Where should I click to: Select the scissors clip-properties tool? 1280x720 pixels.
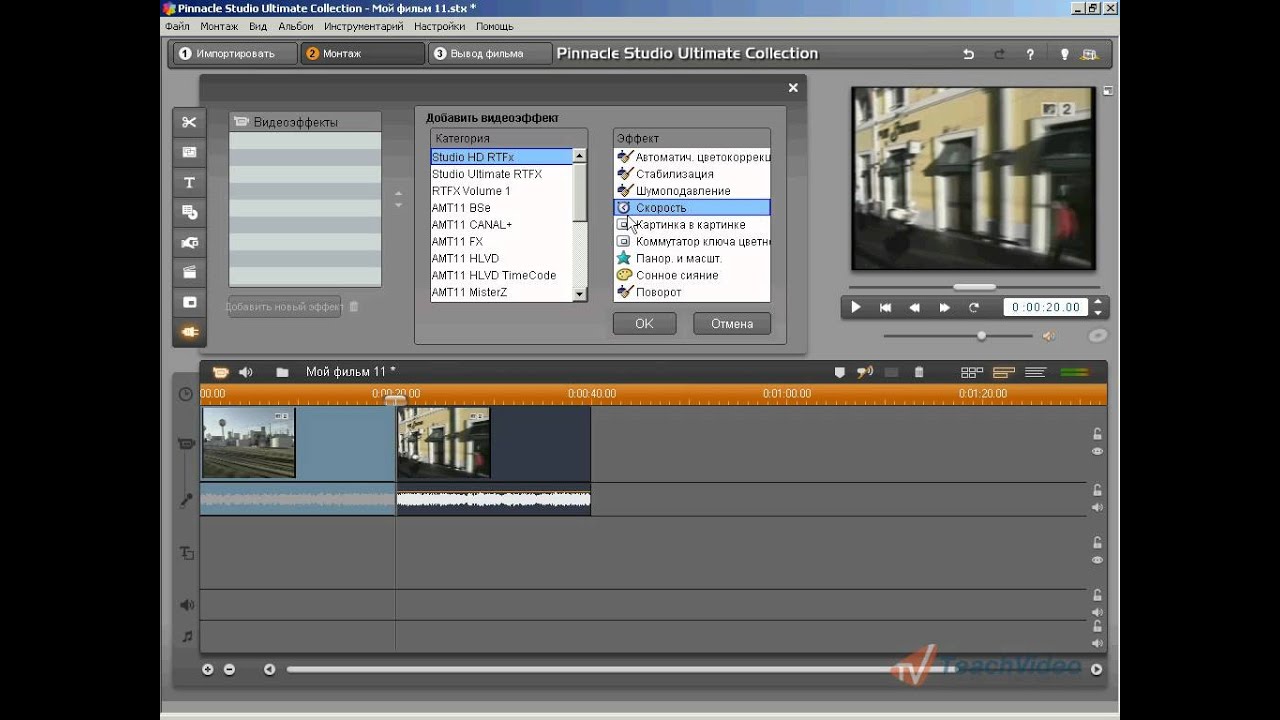189,123
